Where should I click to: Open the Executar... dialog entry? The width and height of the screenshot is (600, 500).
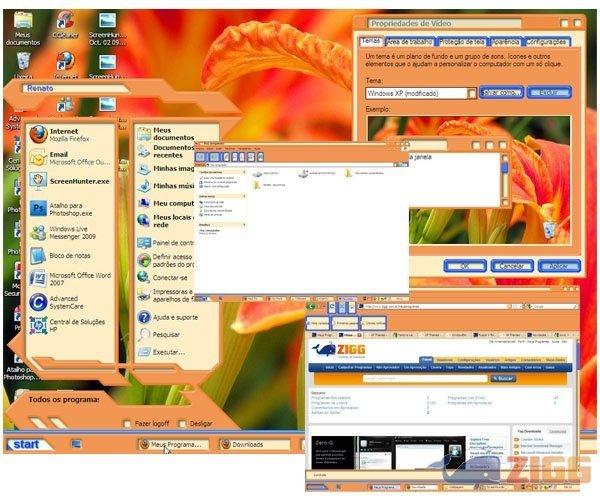(161, 352)
